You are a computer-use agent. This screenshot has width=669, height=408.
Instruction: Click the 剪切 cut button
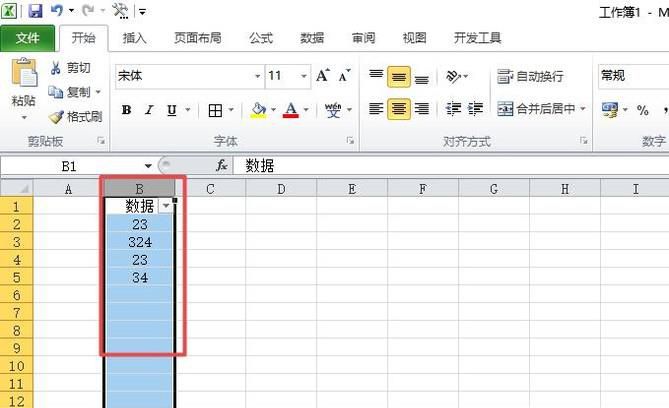click(70, 67)
